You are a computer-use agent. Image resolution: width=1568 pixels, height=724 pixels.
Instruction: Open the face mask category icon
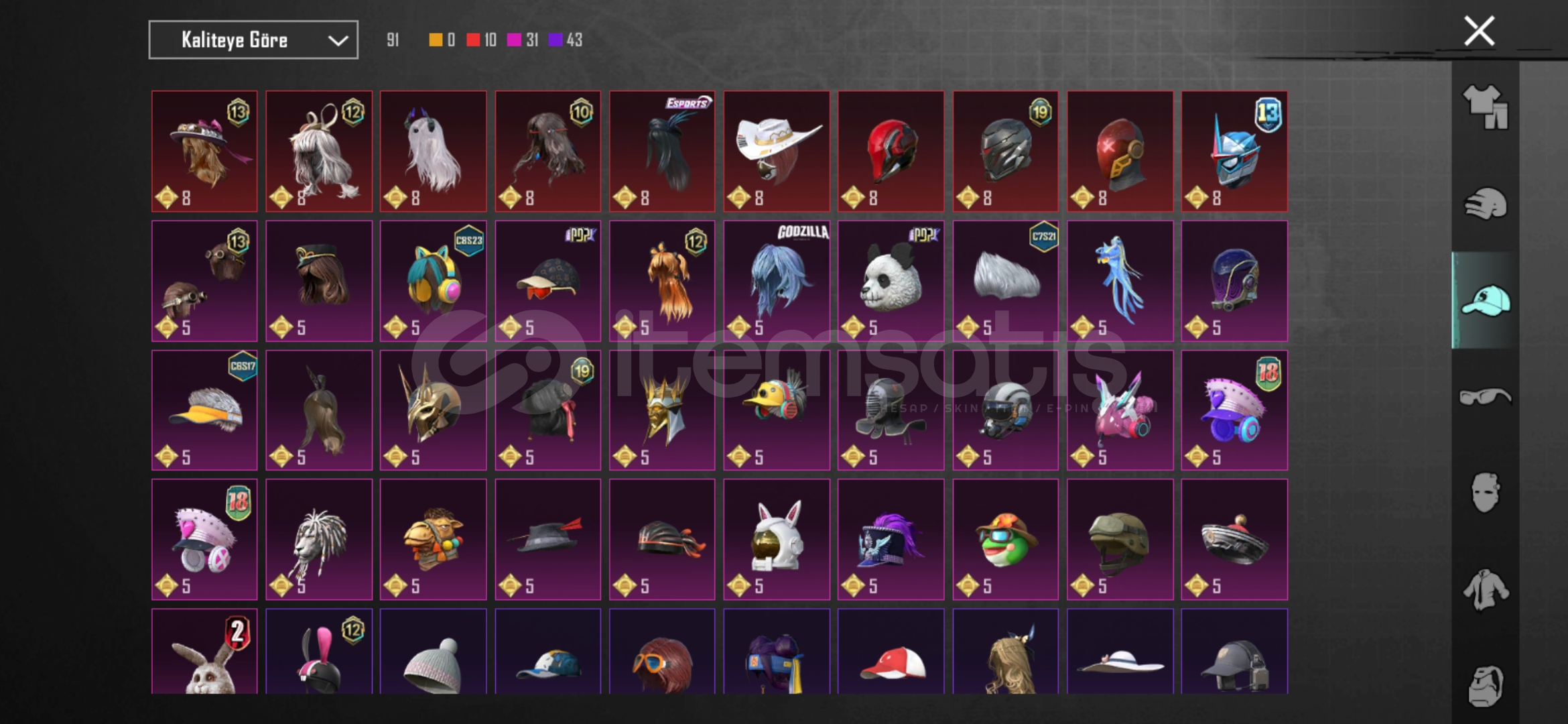pyautogui.click(x=1485, y=493)
